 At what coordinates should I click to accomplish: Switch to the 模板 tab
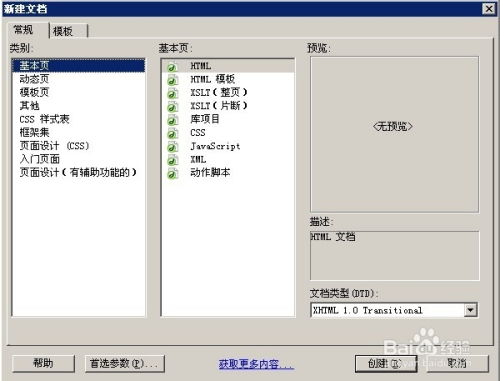[69, 31]
